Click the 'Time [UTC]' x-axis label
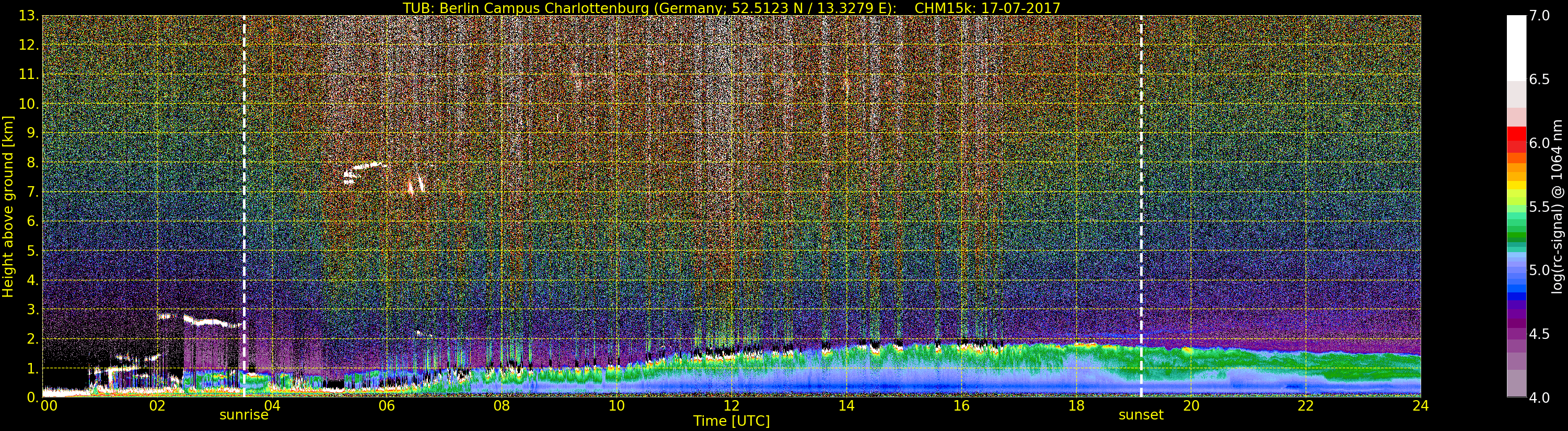This screenshot has width=1568, height=431. 731,421
